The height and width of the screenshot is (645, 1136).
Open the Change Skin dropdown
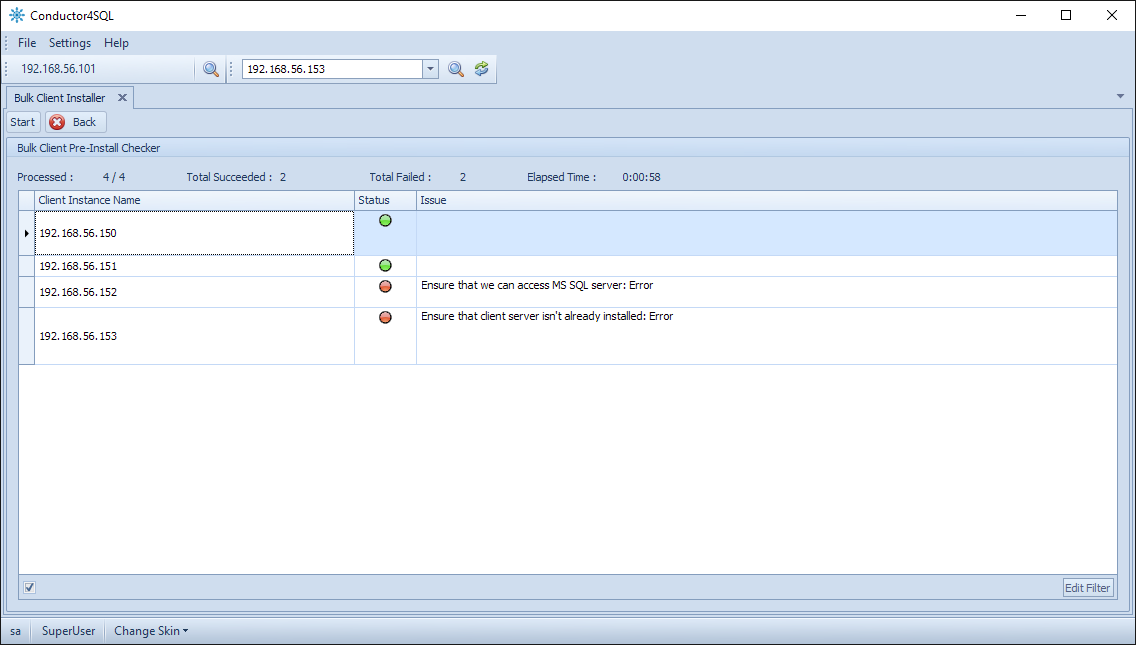pos(151,631)
